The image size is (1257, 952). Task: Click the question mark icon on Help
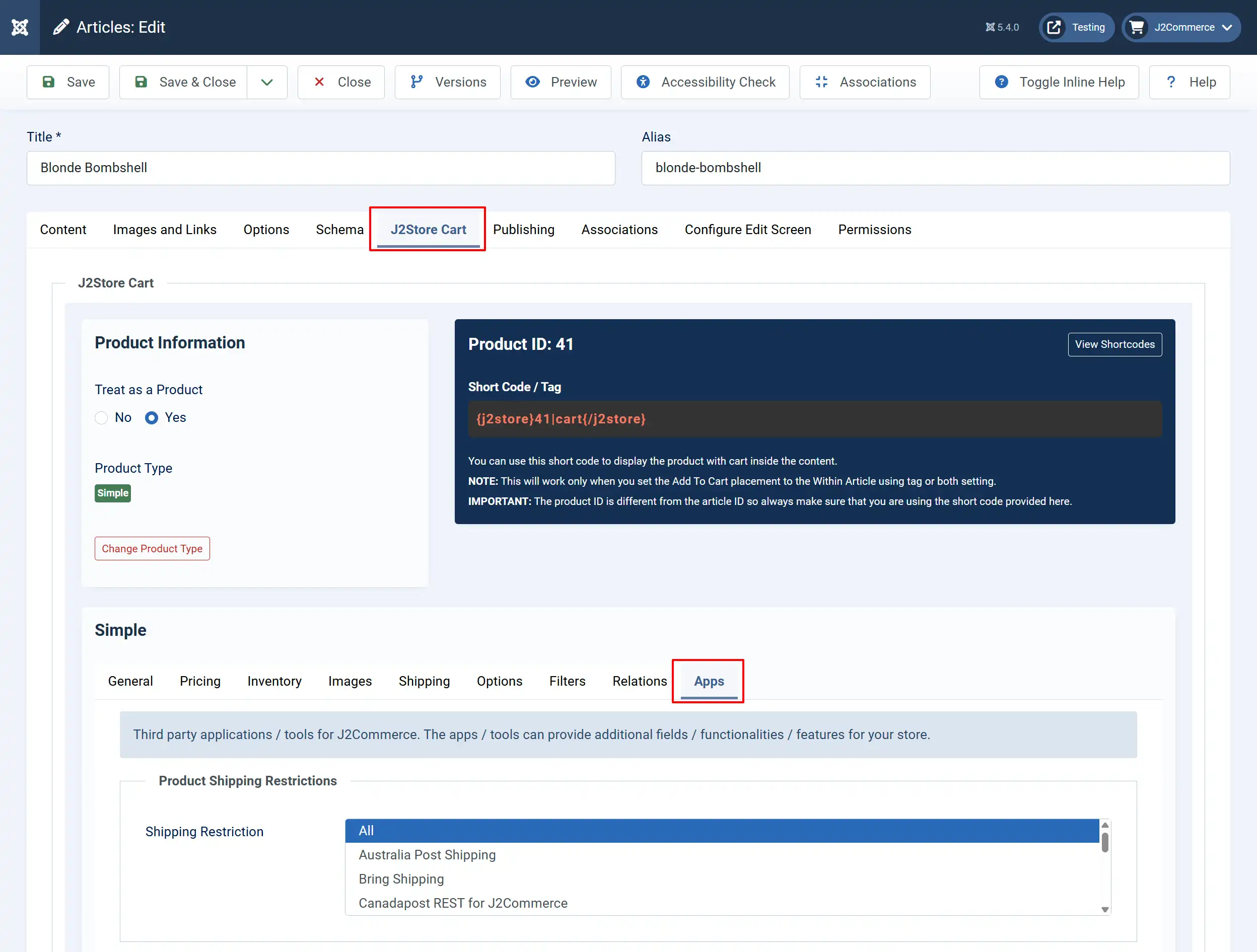point(1170,82)
